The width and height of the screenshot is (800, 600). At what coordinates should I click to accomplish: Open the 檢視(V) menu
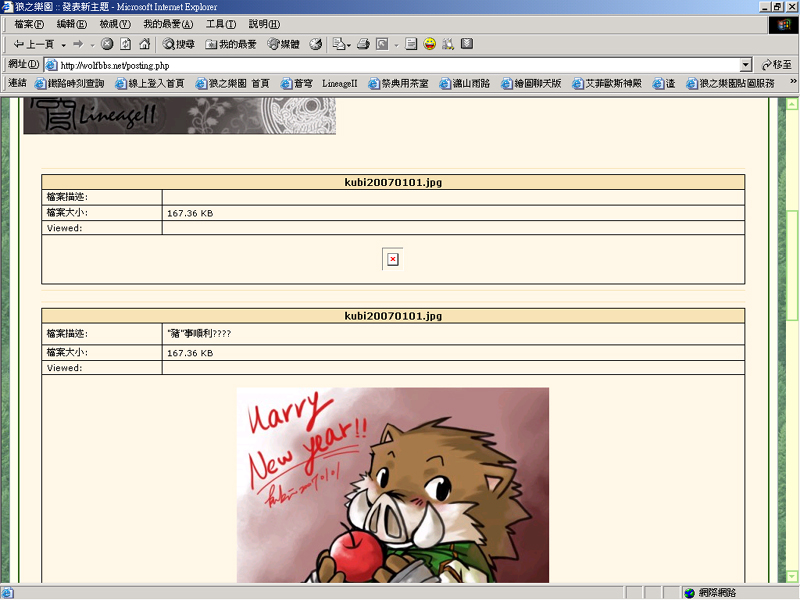coord(115,24)
